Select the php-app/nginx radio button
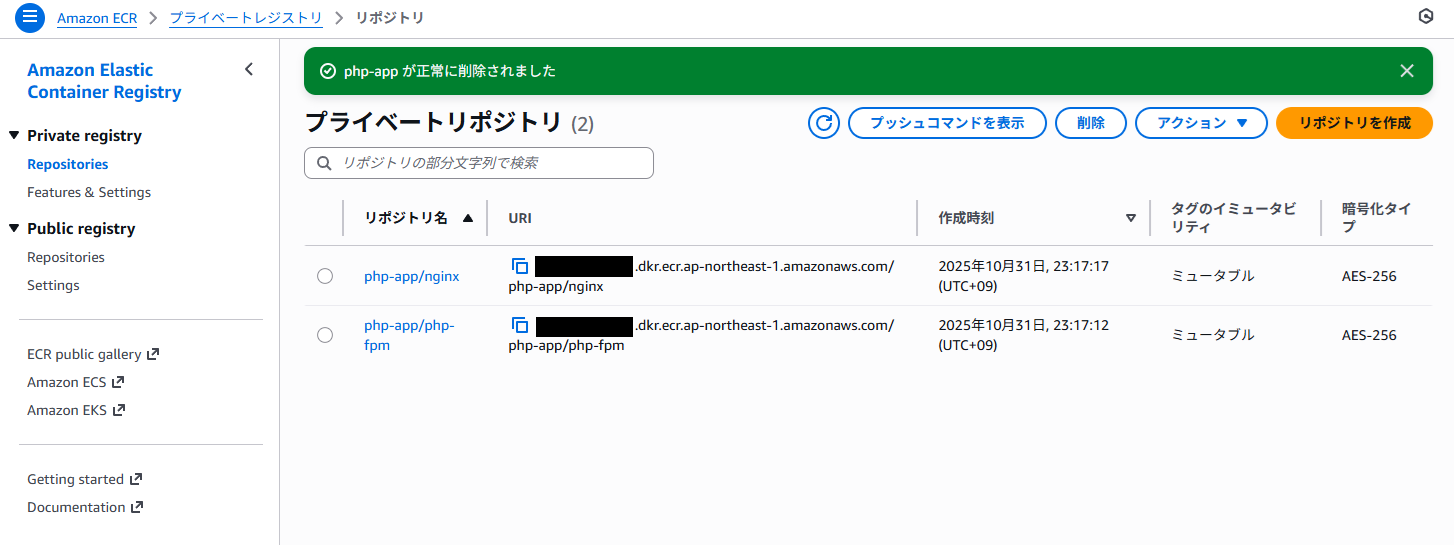This screenshot has width=1454, height=545. pyautogui.click(x=325, y=276)
